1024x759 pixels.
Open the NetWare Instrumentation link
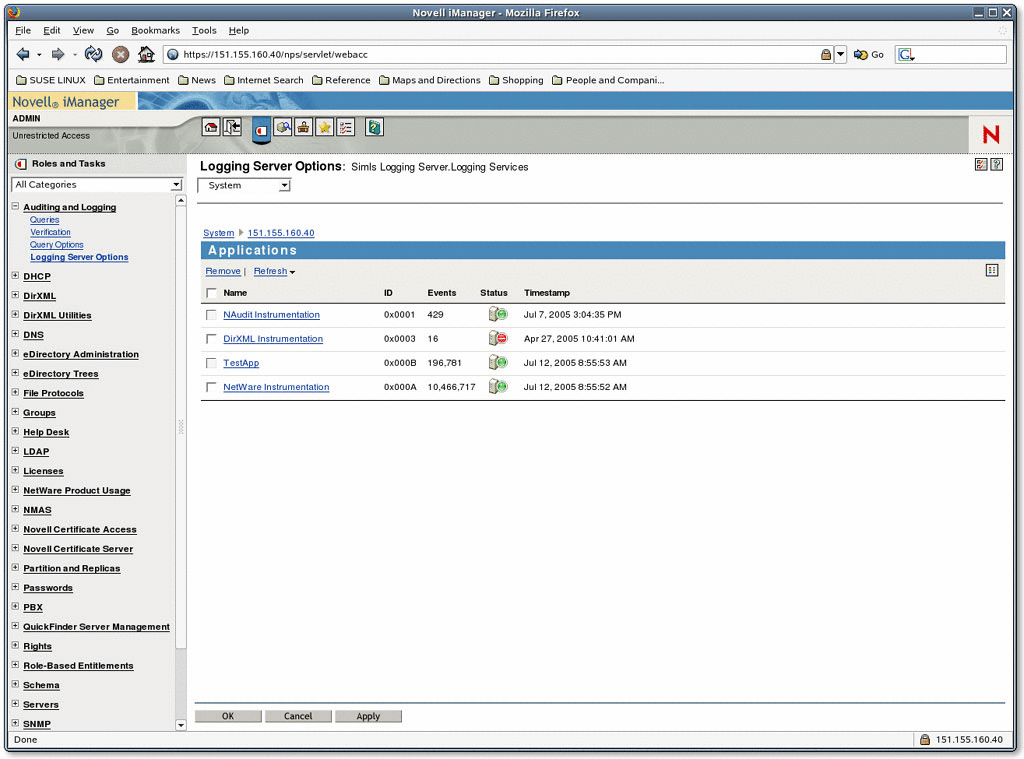click(x=276, y=387)
